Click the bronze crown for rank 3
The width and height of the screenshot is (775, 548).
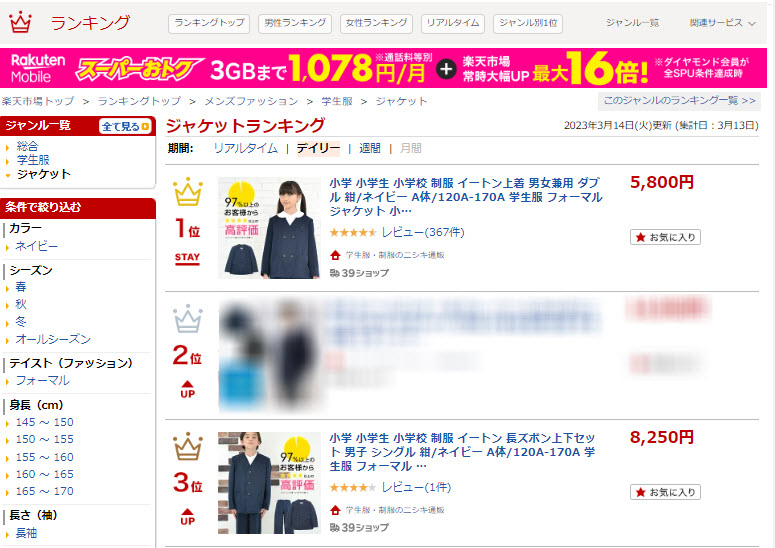(188, 446)
